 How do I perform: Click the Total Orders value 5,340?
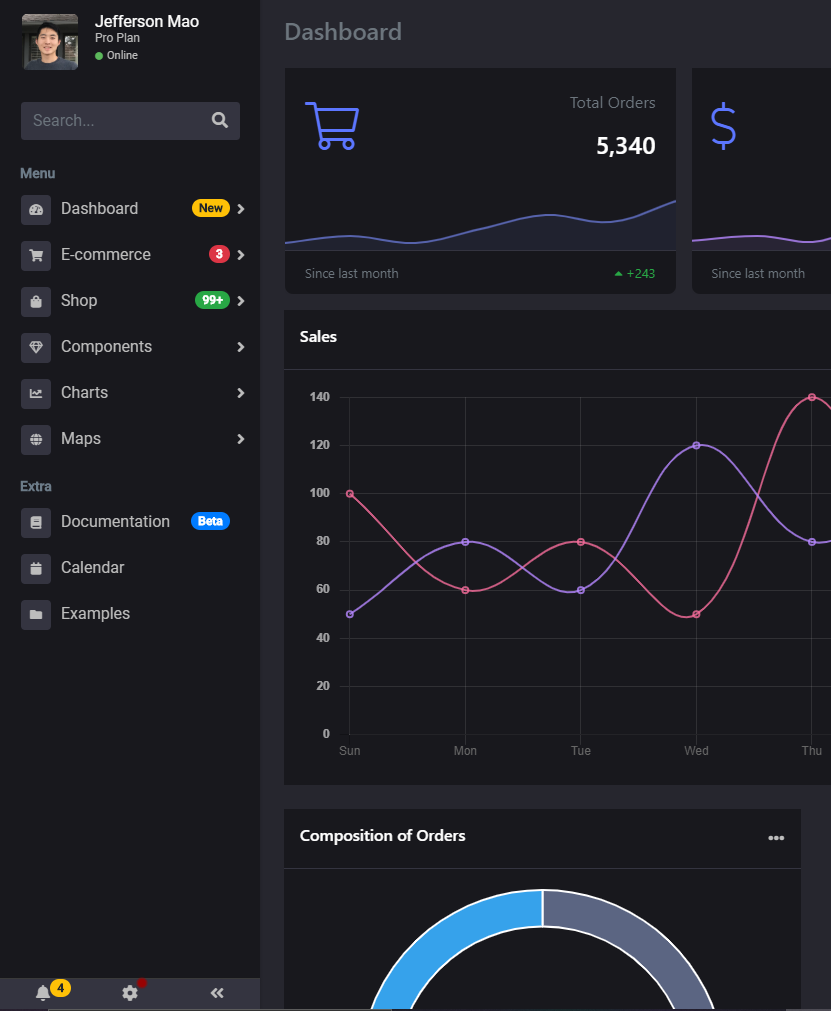(x=625, y=146)
